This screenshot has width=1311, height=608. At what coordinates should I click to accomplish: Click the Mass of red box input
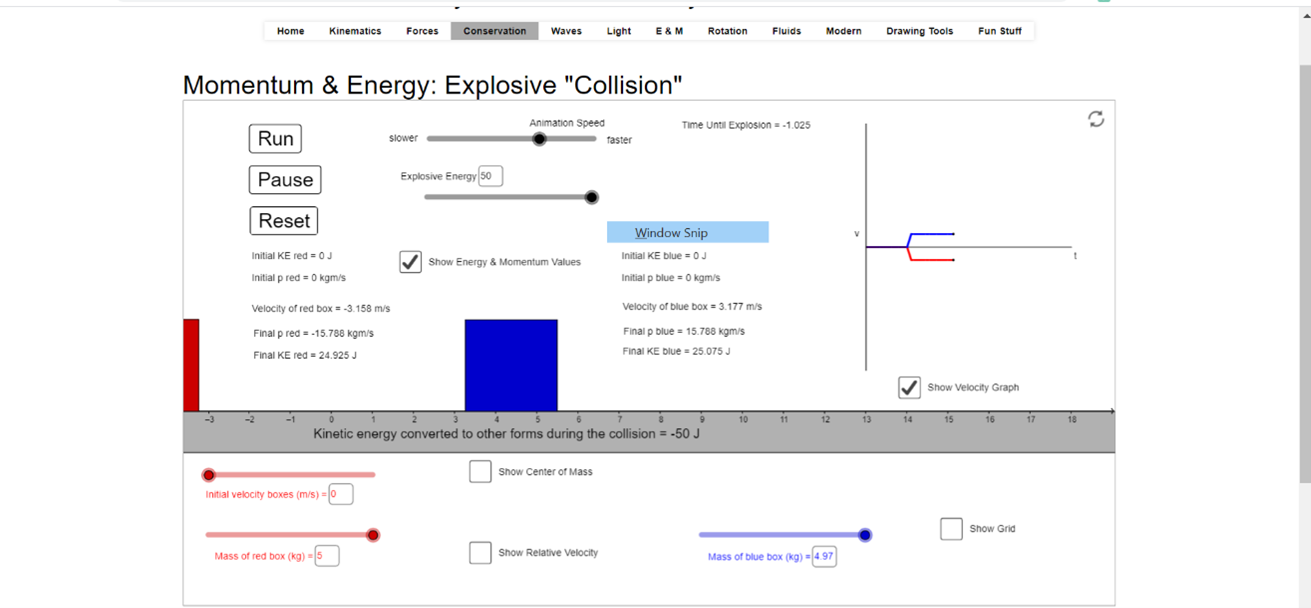tap(327, 556)
